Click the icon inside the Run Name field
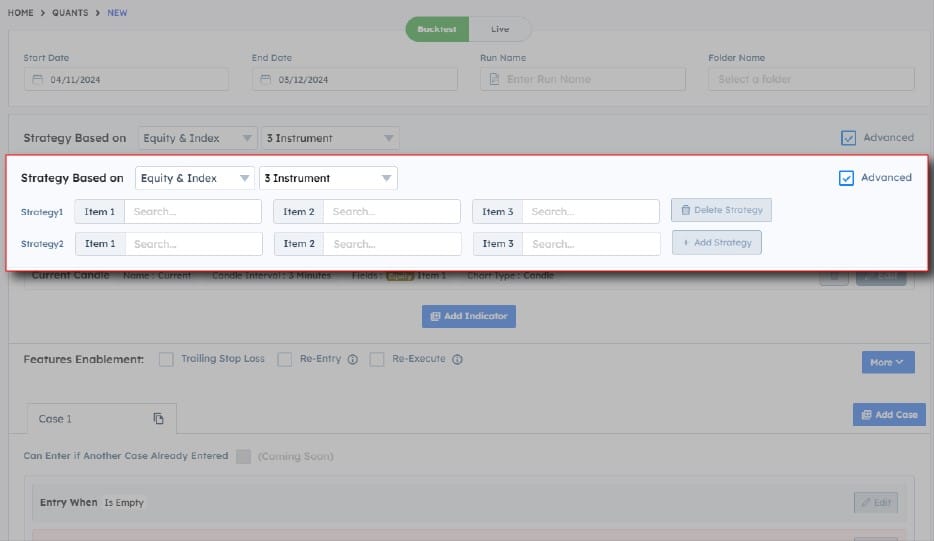Viewport: 934px width, 541px height. tap(494, 80)
